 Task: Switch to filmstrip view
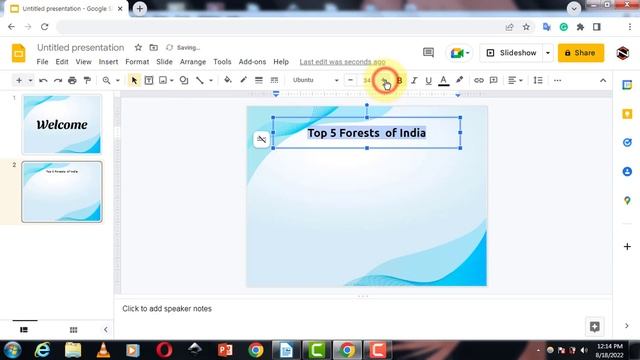click(x=24, y=329)
